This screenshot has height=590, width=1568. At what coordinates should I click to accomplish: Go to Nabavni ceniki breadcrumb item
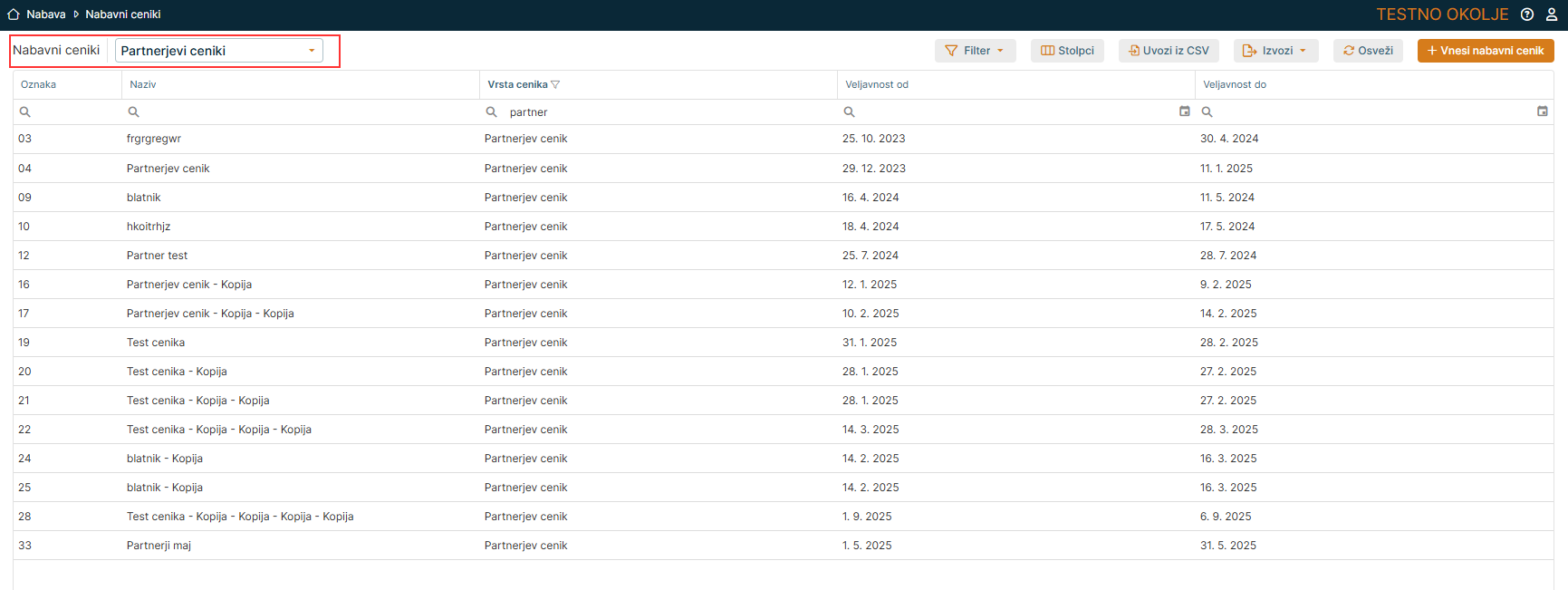pos(122,15)
